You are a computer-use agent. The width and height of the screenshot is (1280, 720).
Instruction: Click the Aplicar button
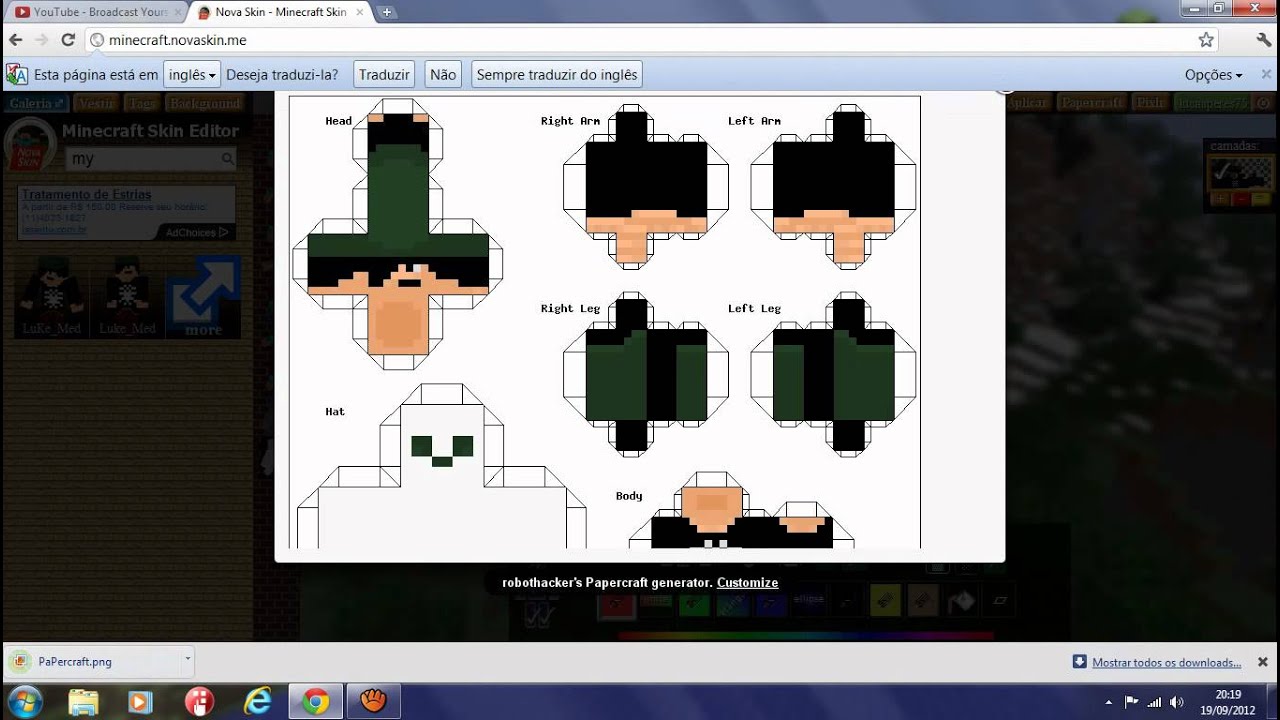(x=1027, y=103)
